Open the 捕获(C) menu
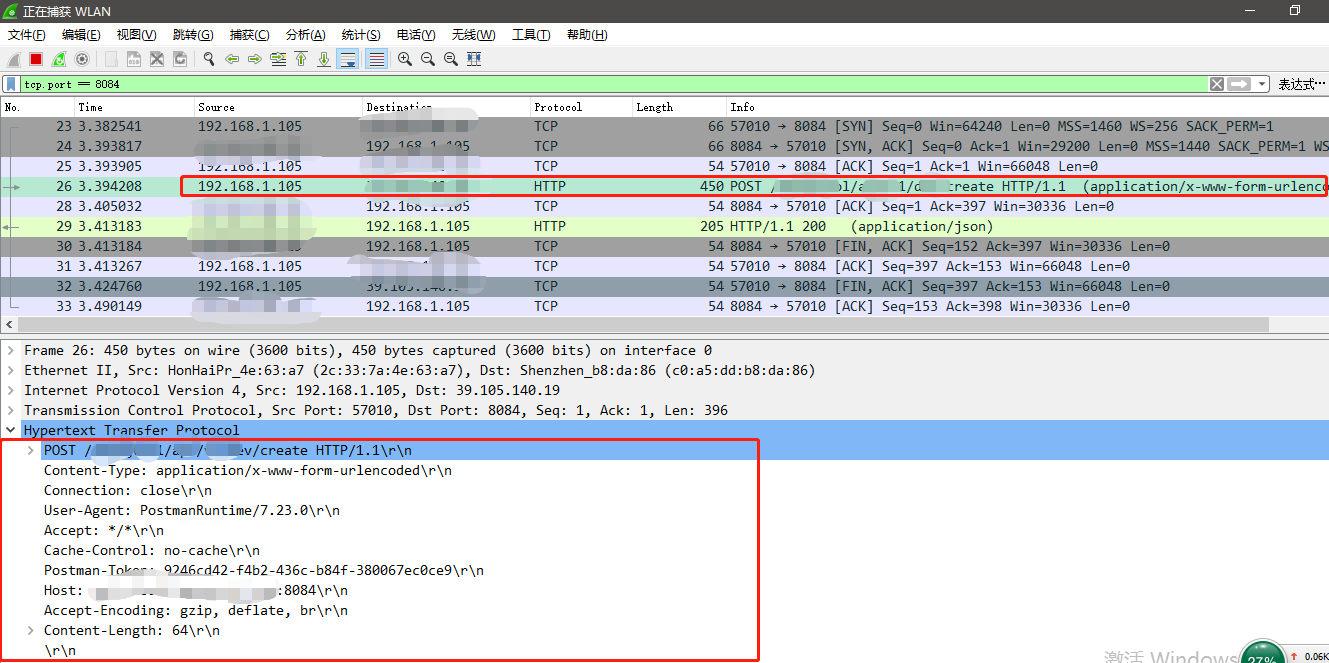This screenshot has height=663, width=1329. (249, 35)
